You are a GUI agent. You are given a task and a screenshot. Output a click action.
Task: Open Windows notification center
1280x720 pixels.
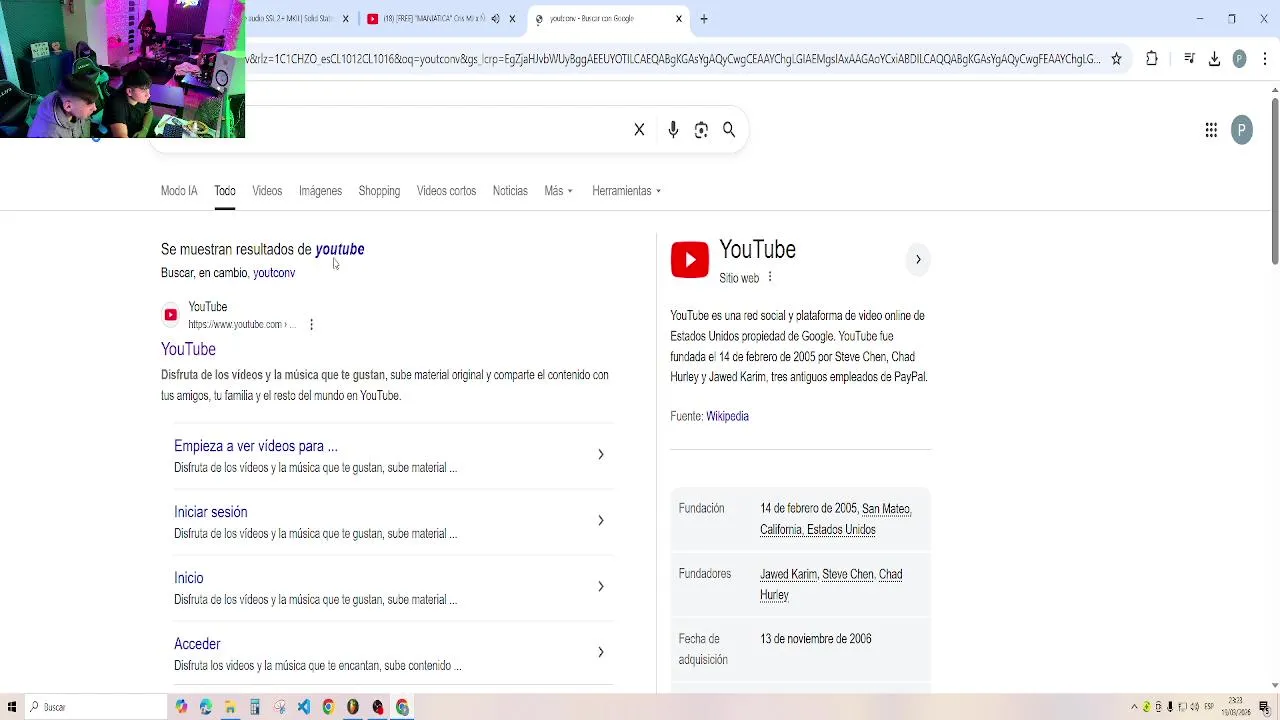point(1264,707)
